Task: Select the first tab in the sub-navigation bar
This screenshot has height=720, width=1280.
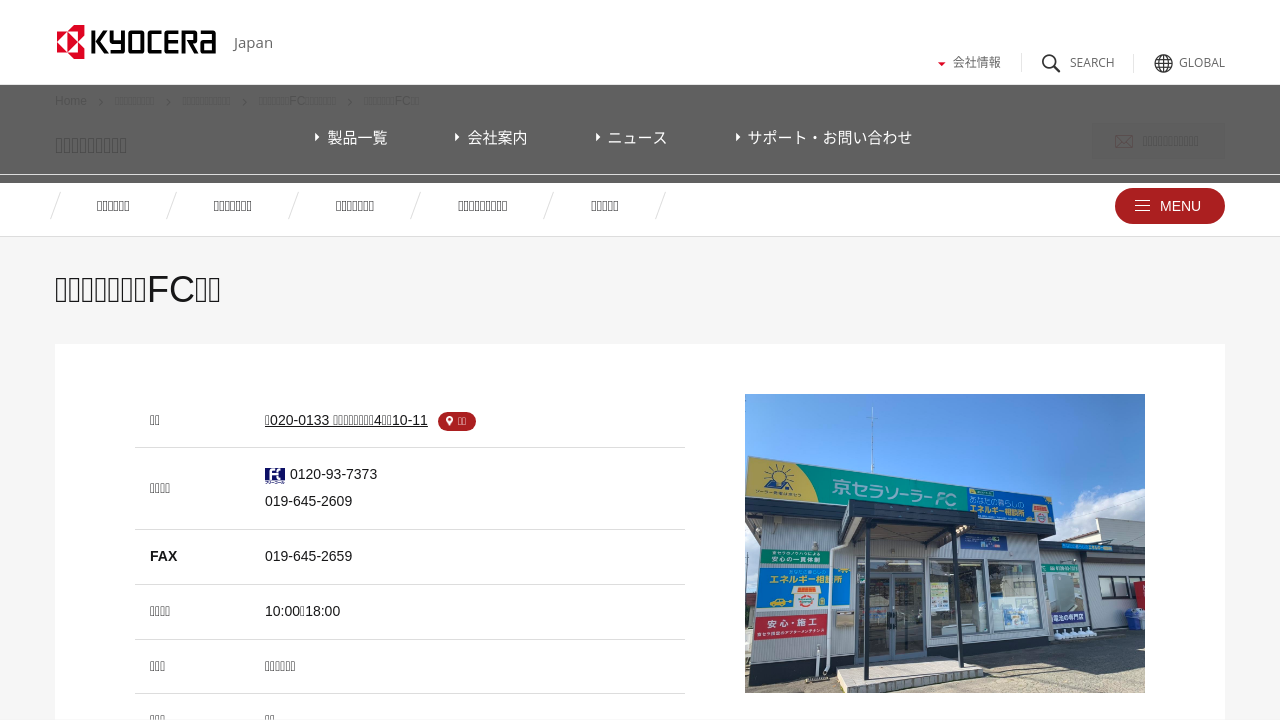Action: click(x=113, y=206)
